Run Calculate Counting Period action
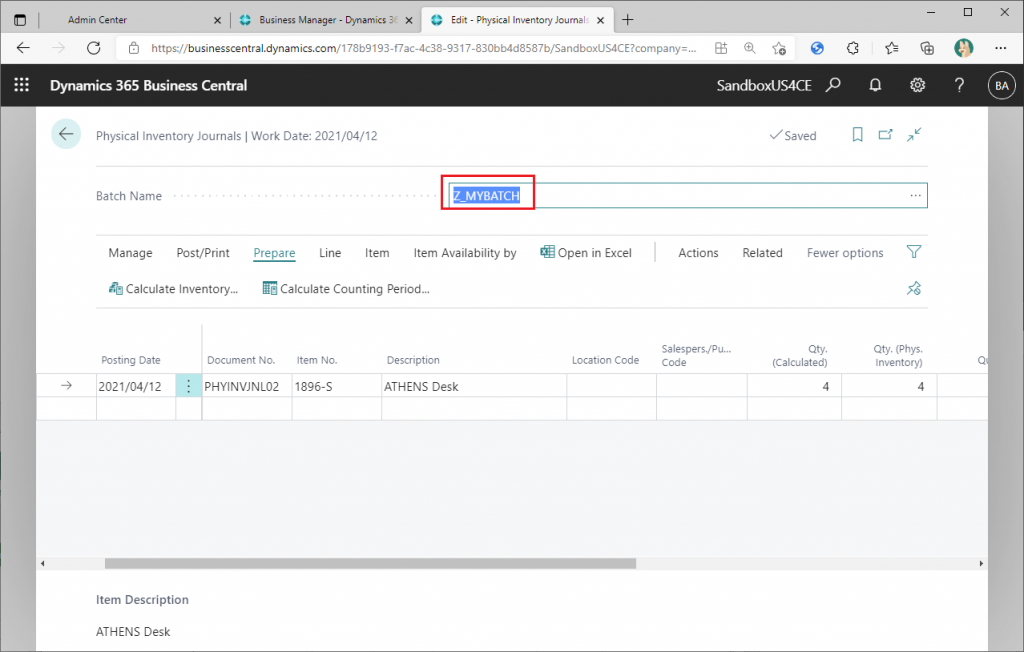 [x=346, y=289]
